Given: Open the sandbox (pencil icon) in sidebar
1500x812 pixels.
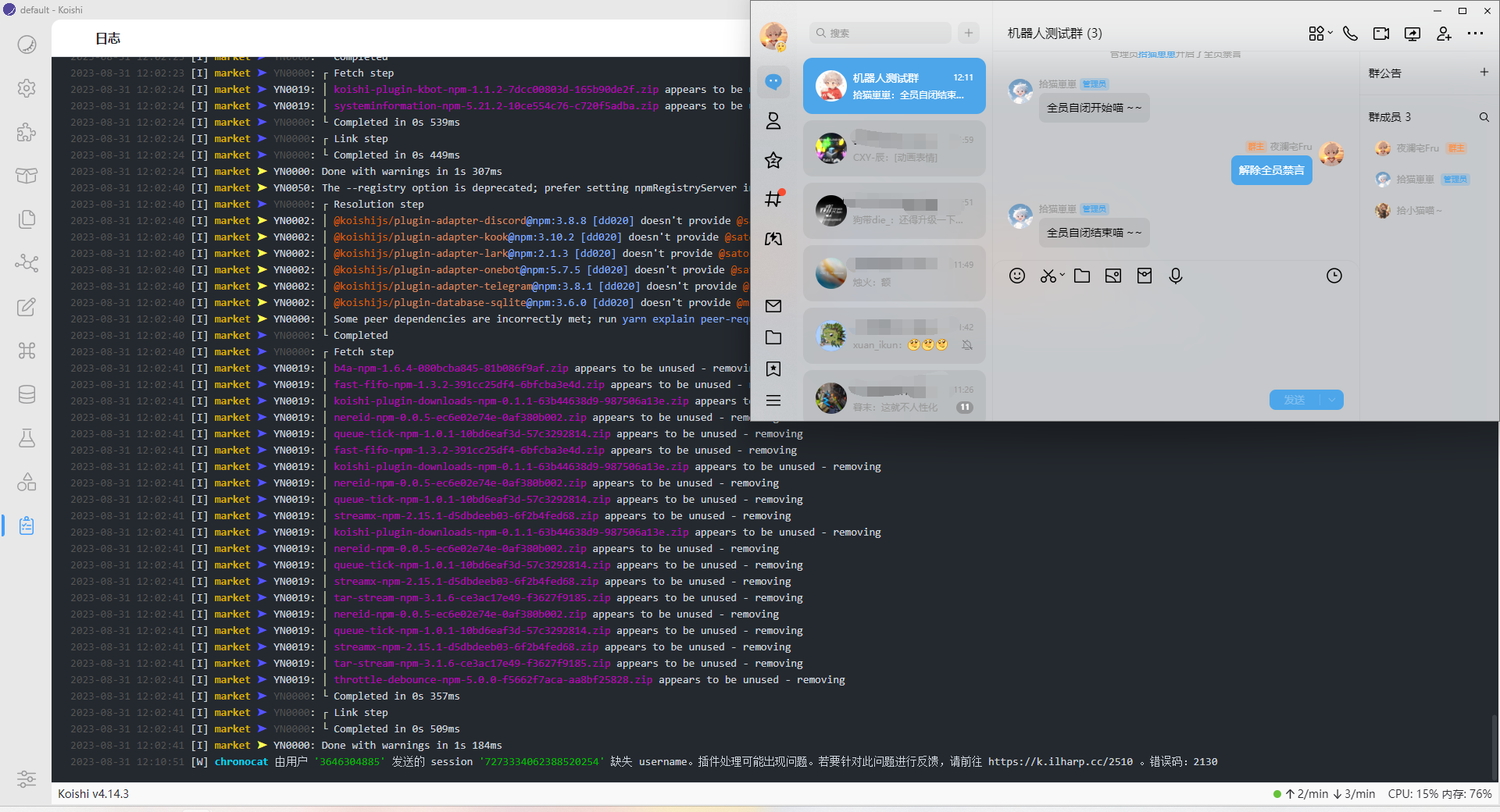Looking at the screenshot, I should pyautogui.click(x=27, y=306).
